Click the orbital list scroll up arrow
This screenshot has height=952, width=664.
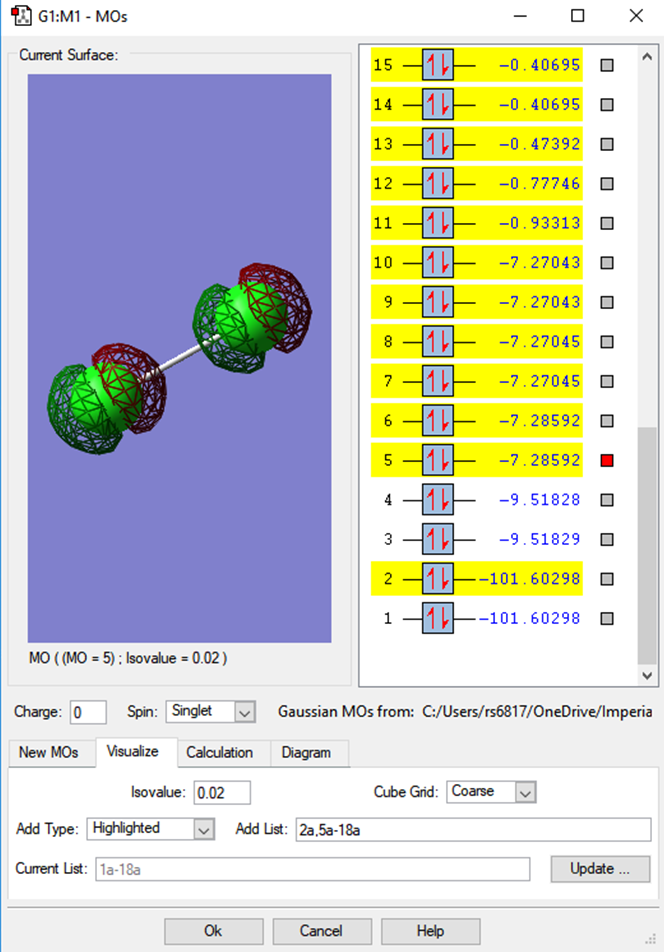click(647, 56)
